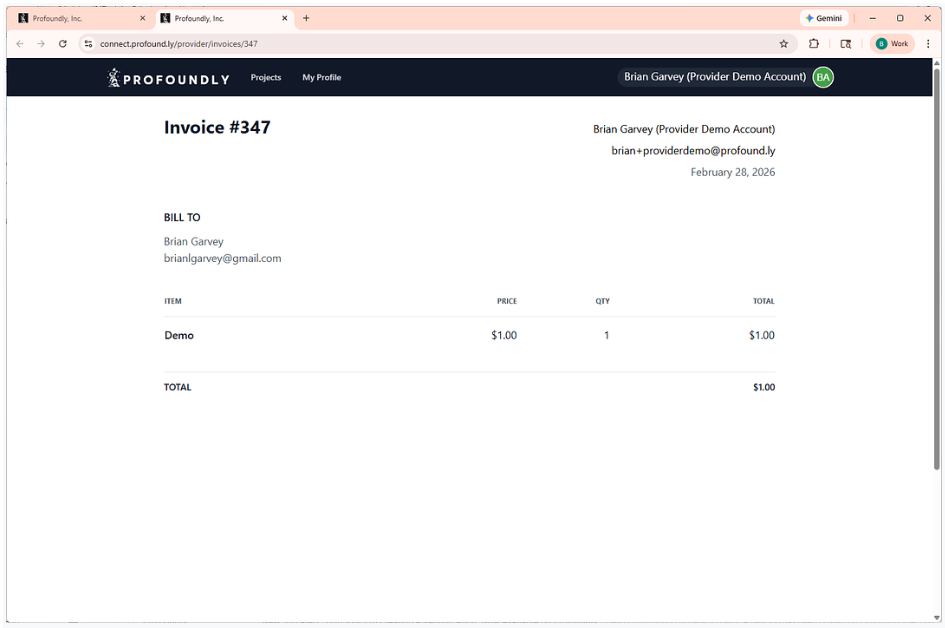The height and width of the screenshot is (628, 945).
Task: Open the Chrome extensions puzzle icon
Action: [x=813, y=44]
